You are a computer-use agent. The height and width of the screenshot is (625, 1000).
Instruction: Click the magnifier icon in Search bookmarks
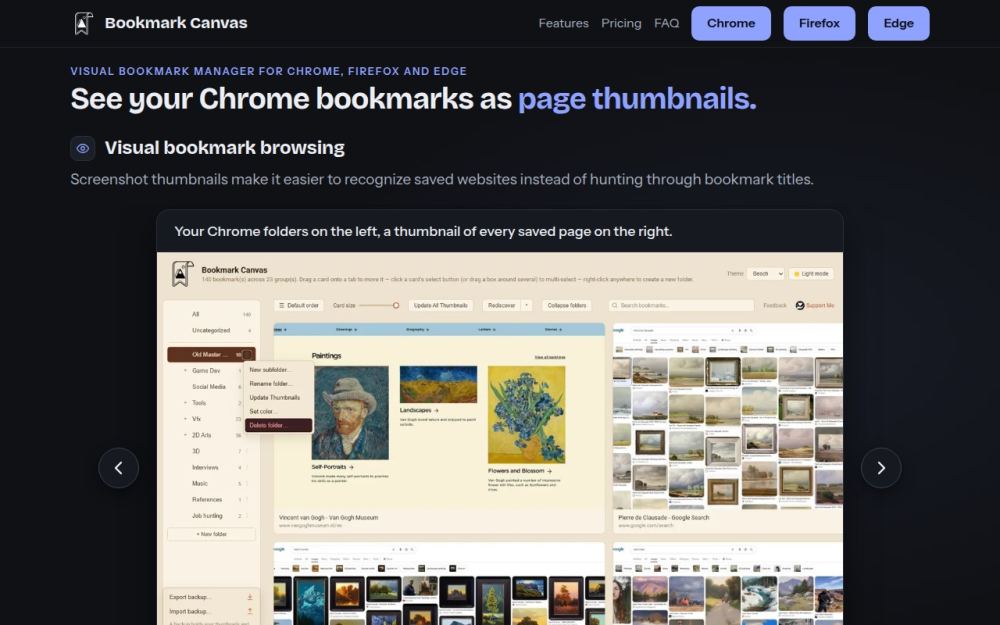(x=614, y=305)
